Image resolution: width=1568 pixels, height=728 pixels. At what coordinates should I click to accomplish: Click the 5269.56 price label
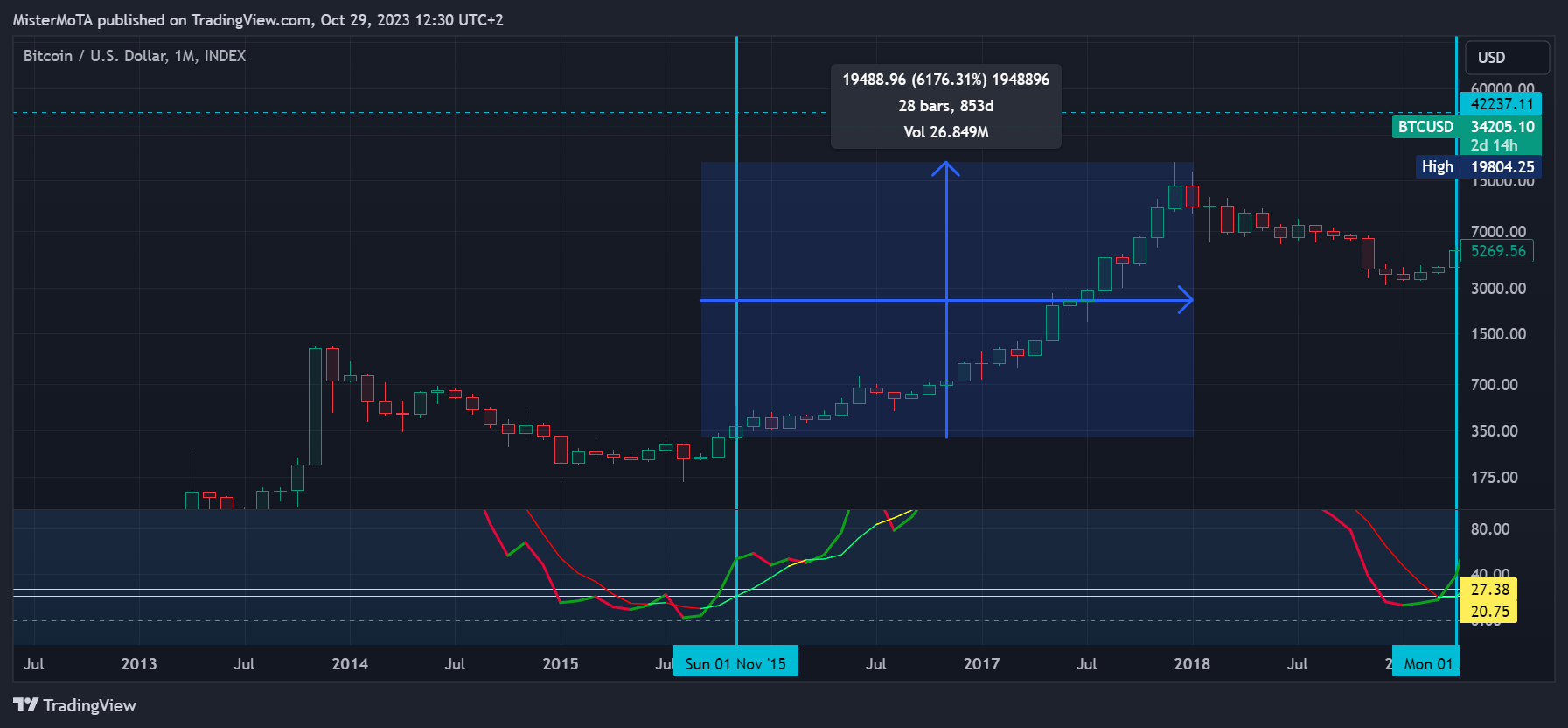(1498, 251)
